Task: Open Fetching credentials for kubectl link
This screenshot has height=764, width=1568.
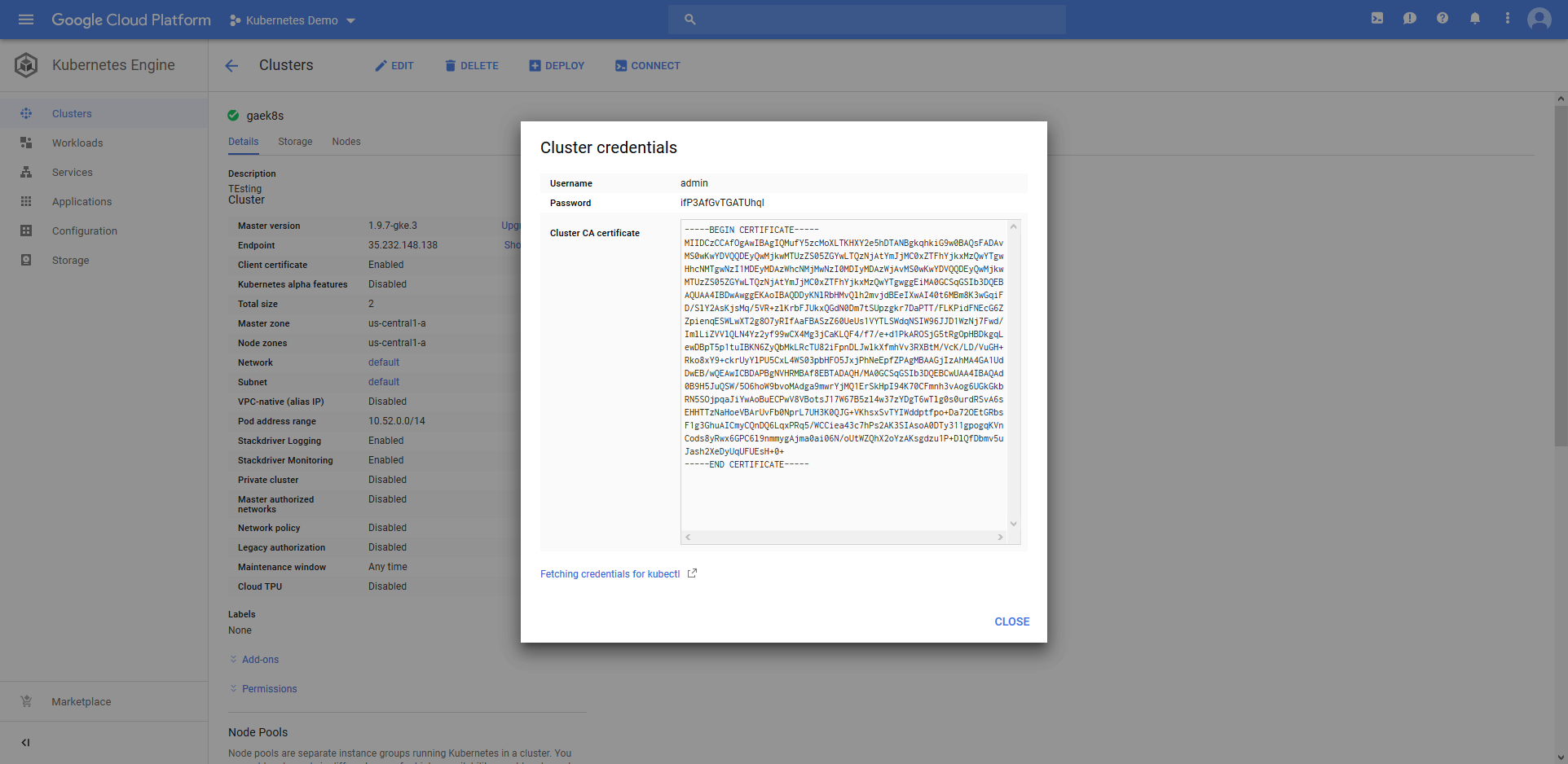Action: point(610,574)
